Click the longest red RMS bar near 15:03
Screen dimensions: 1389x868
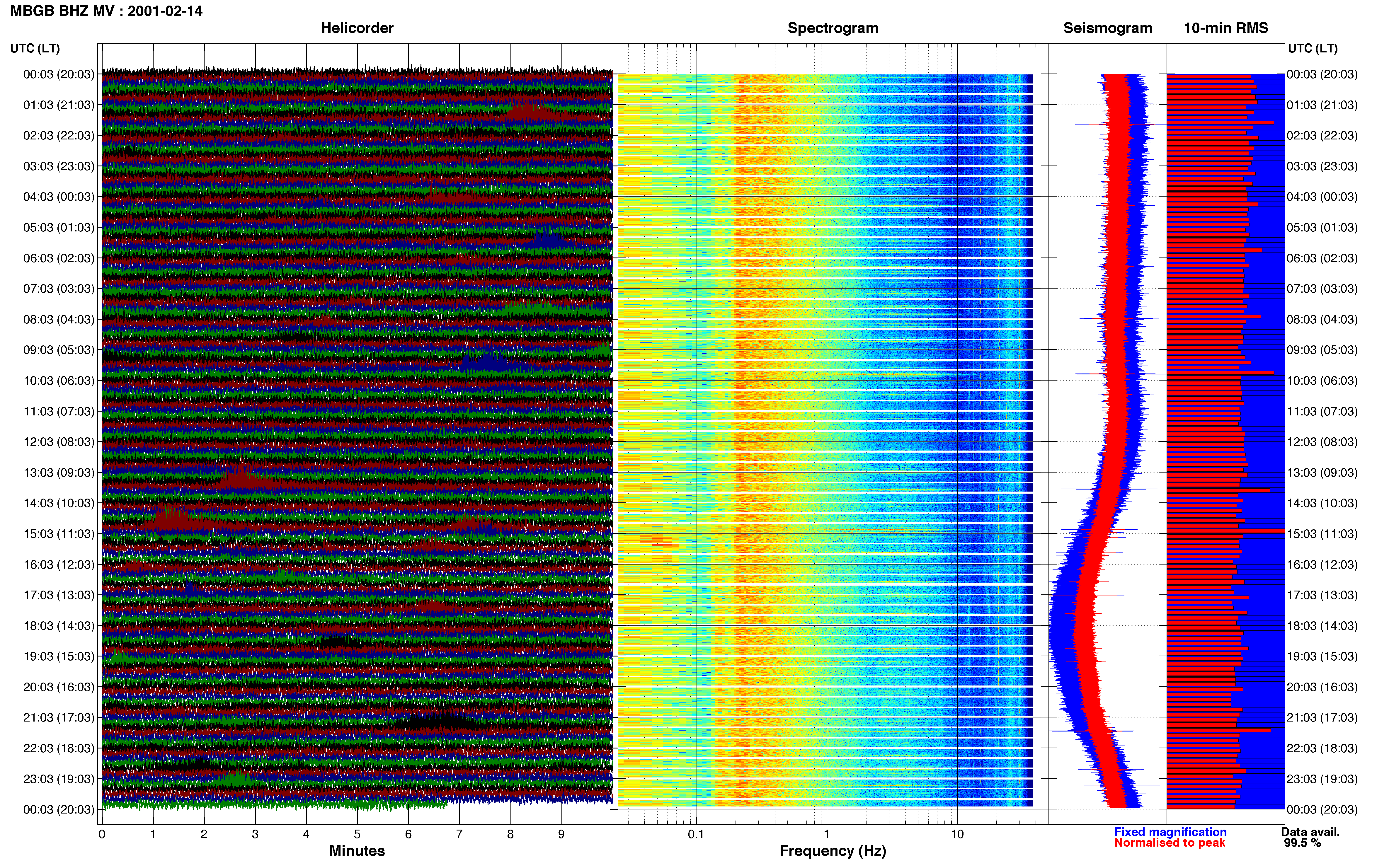pyautogui.click(x=1225, y=531)
